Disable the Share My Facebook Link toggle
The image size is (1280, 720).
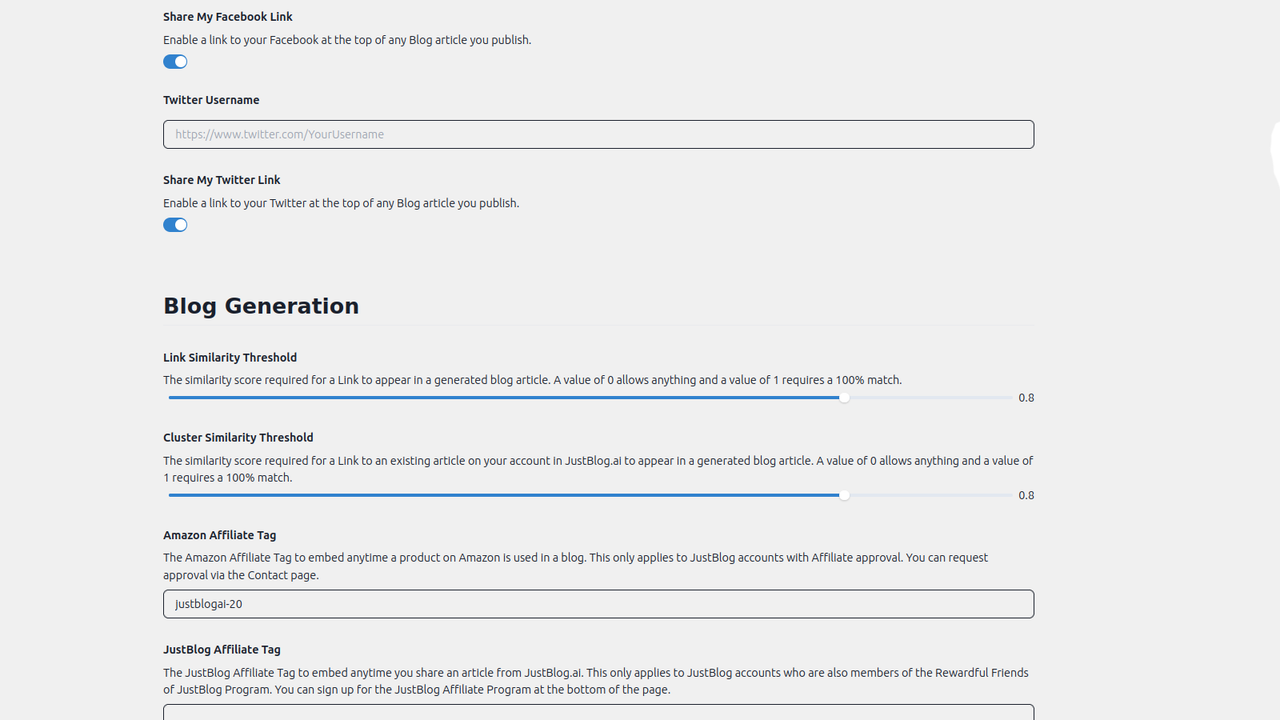[175, 61]
